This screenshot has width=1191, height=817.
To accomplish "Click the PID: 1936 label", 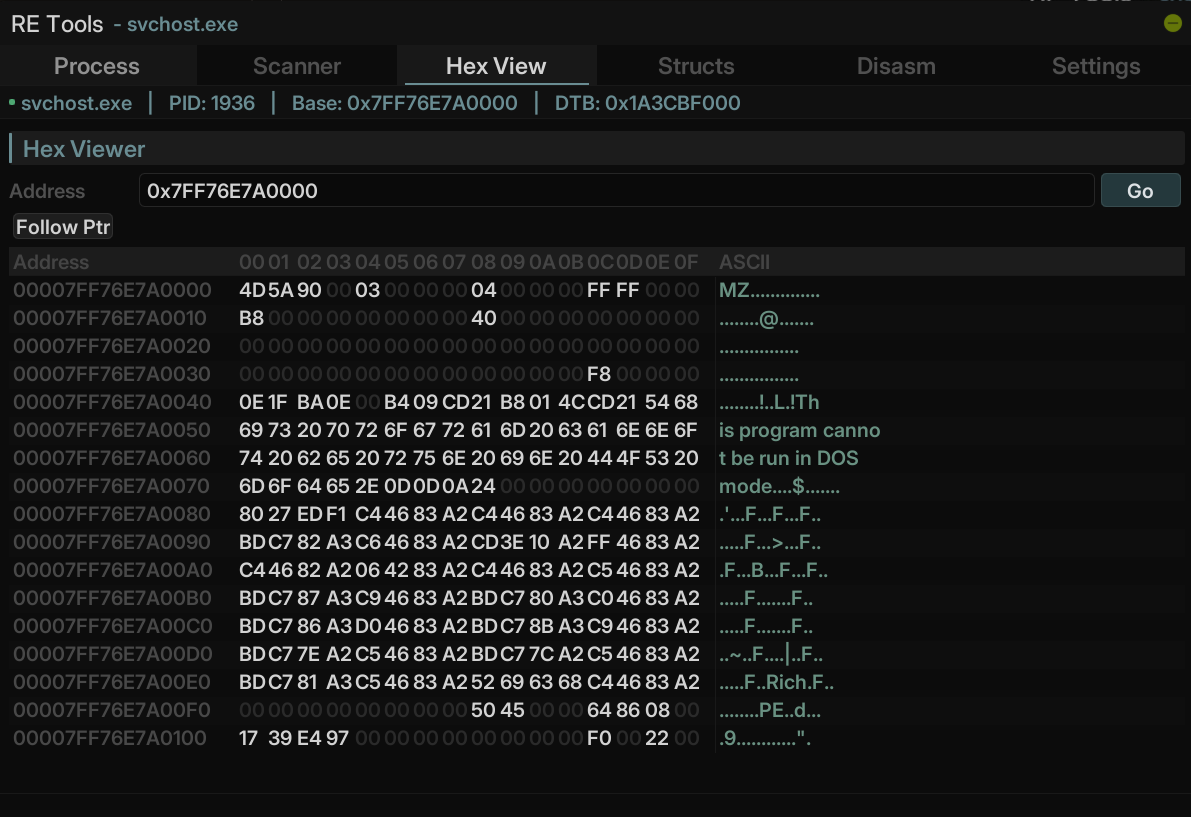I will pos(211,103).
